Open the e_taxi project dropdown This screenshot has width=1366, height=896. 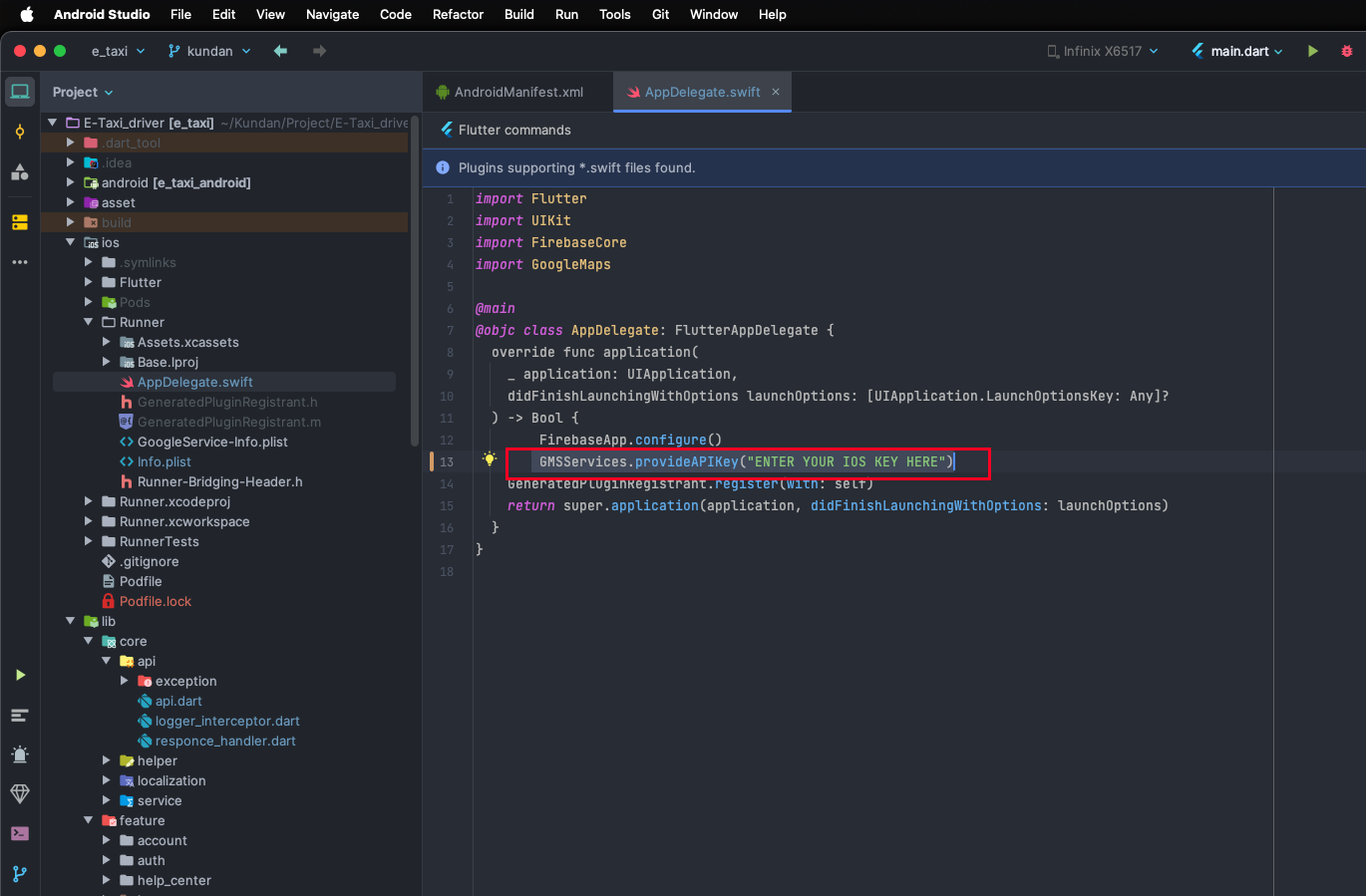click(x=118, y=51)
